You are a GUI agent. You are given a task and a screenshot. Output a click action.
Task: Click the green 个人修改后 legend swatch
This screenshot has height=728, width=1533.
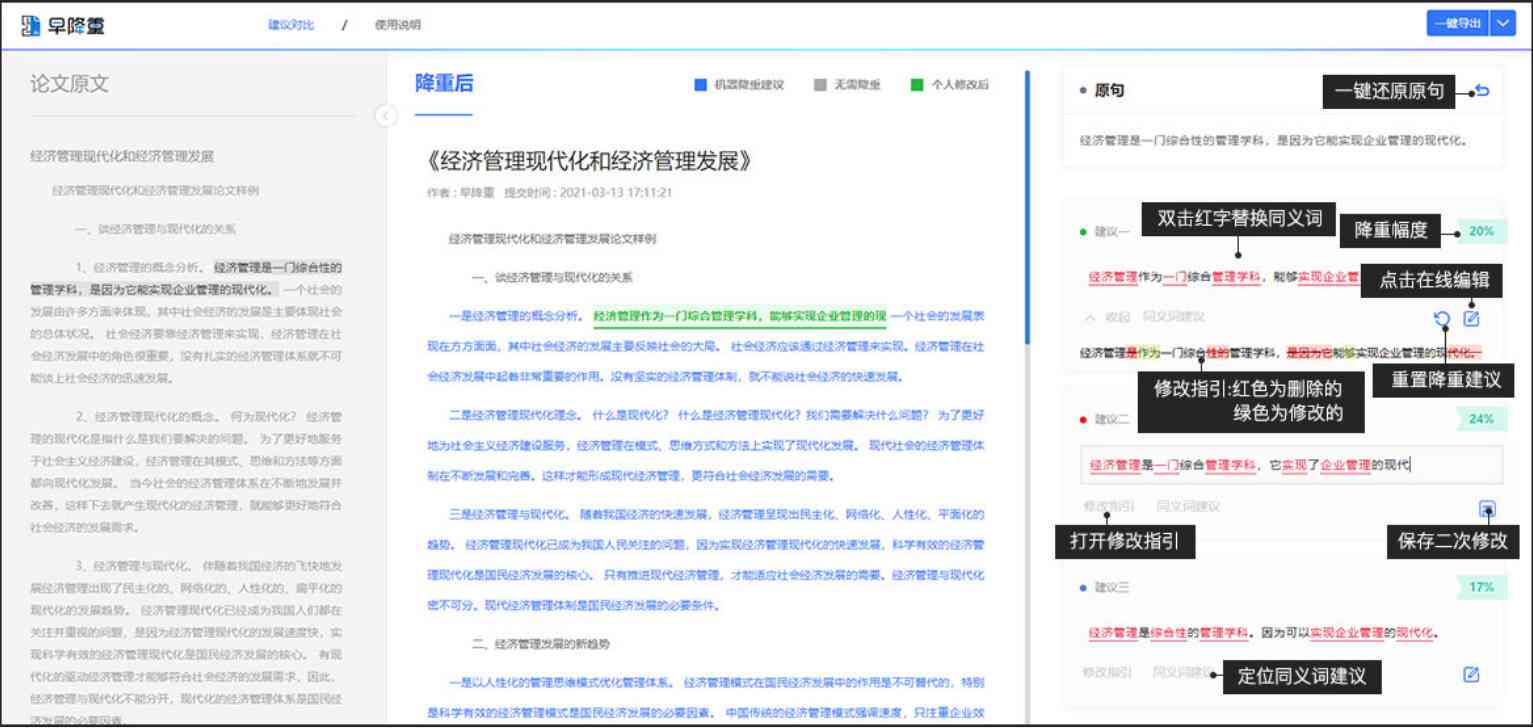coord(917,85)
